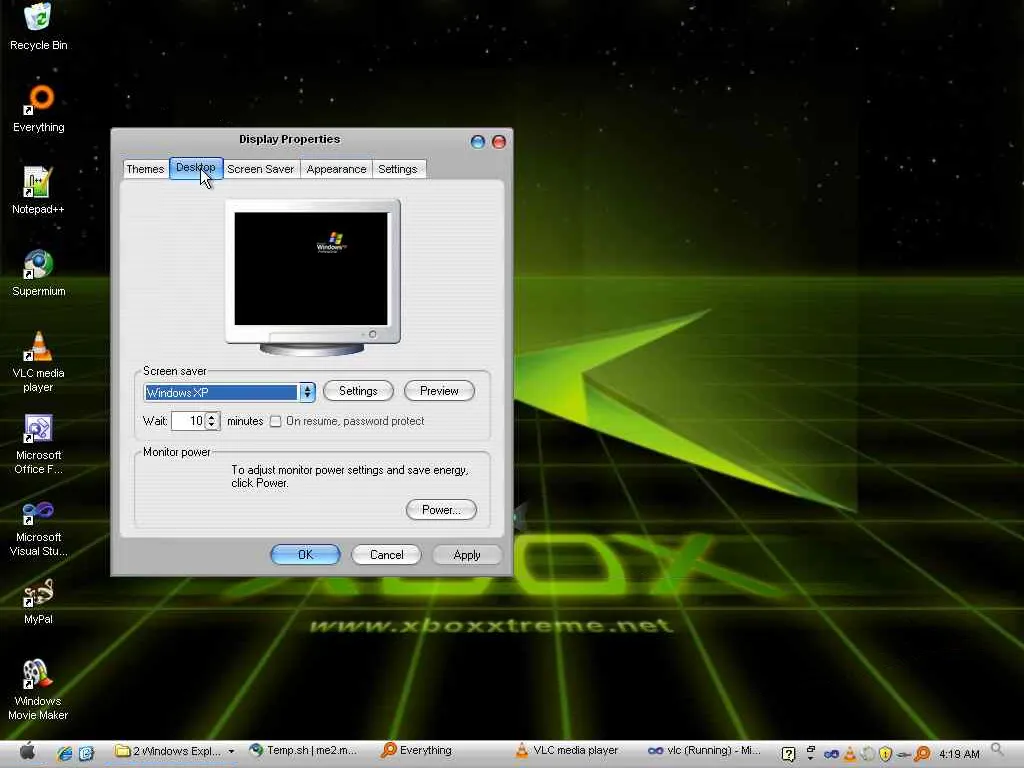Click the round gray tray icon left of the shield

point(868,754)
